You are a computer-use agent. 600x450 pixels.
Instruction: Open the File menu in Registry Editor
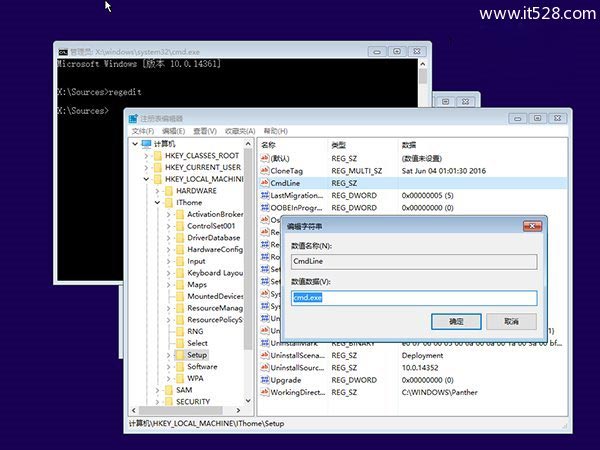[143, 131]
